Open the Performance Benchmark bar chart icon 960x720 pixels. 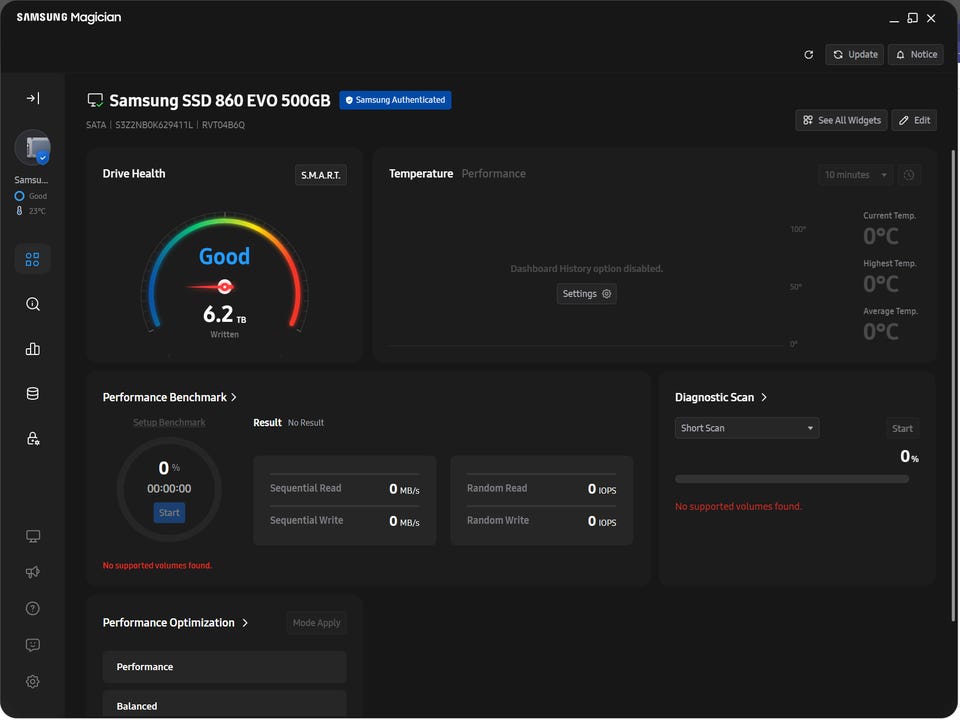coord(32,349)
